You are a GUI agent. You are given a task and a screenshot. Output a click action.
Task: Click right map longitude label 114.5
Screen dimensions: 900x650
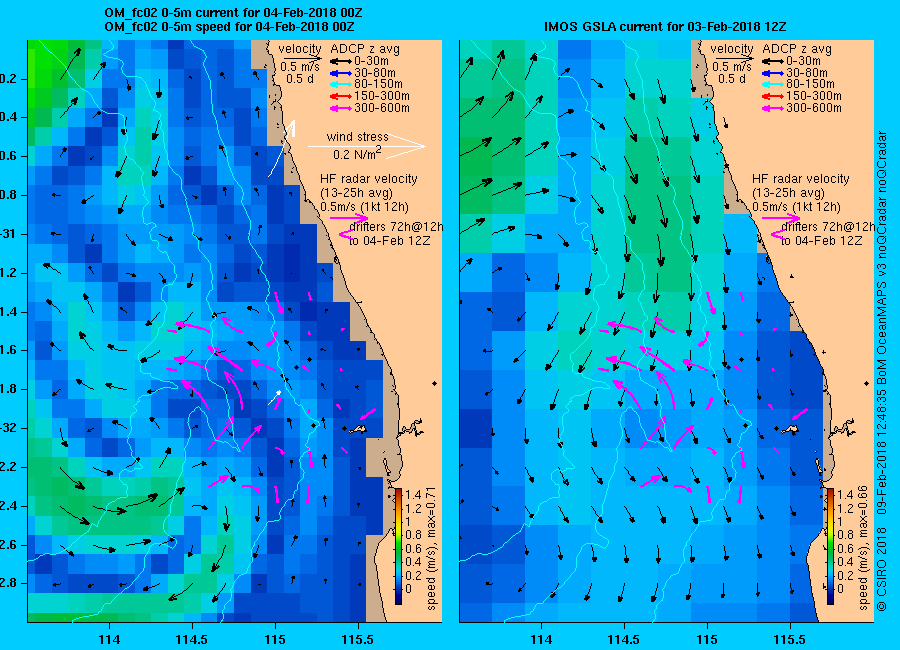pos(624,639)
